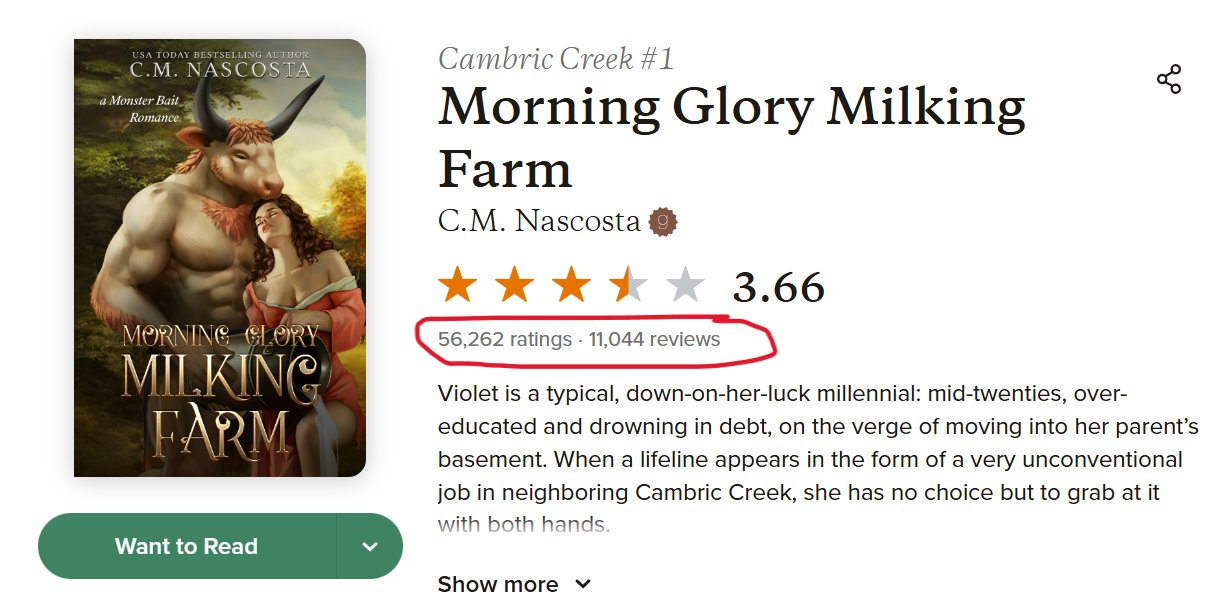Click the second orange rating star
Viewport: 1220px width, 598px height.
click(x=514, y=286)
